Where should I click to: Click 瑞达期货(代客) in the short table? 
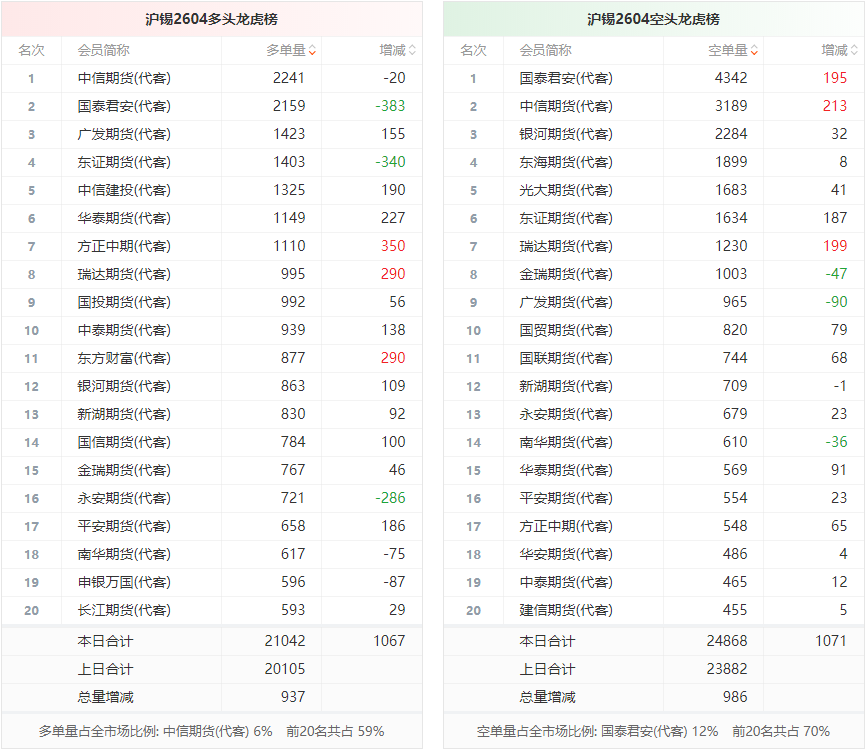point(566,246)
